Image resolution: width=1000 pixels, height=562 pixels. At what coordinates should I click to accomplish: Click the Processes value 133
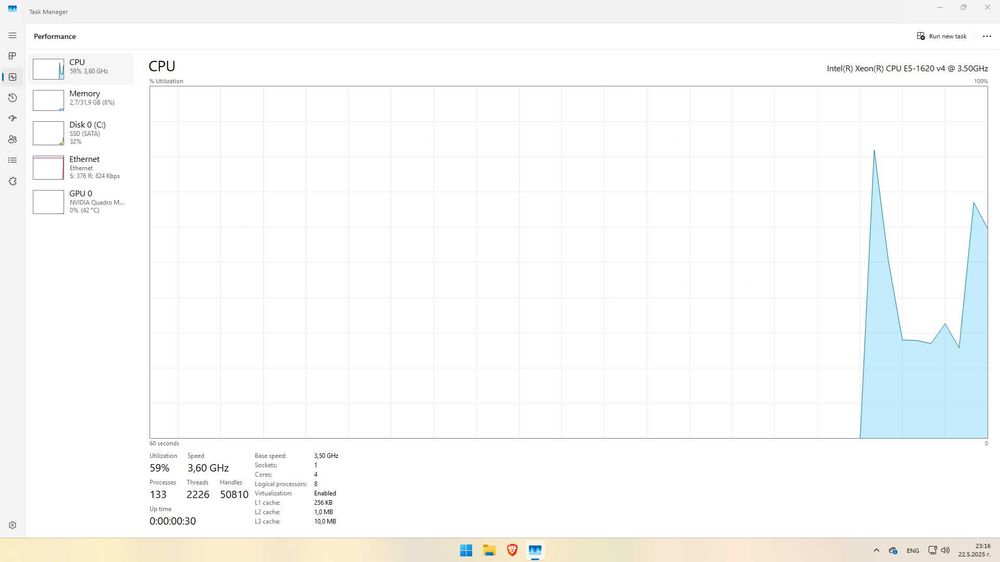158,494
